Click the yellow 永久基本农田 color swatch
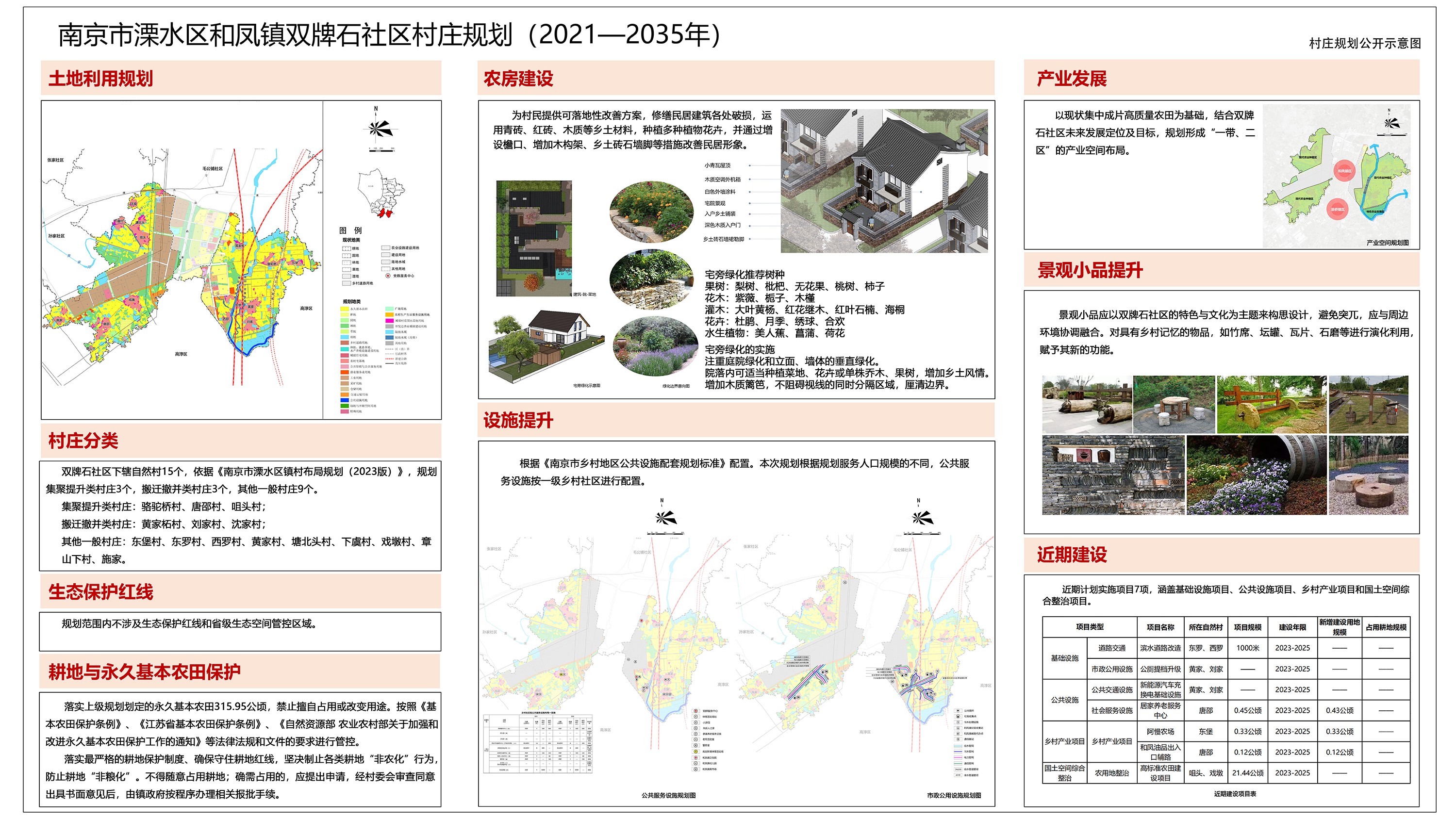Viewport: 1456px width, 819px height. [345, 309]
